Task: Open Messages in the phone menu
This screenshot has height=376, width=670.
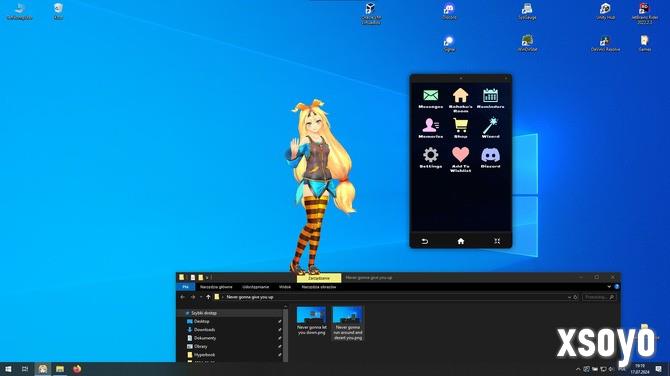Action: tap(430, 99)
